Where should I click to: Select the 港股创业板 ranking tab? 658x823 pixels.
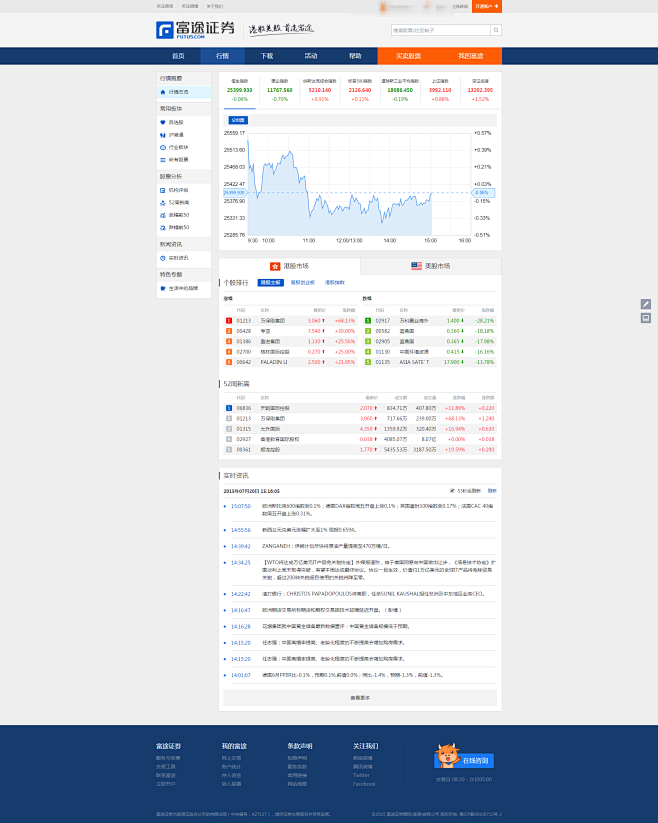(x=301, y=283)
